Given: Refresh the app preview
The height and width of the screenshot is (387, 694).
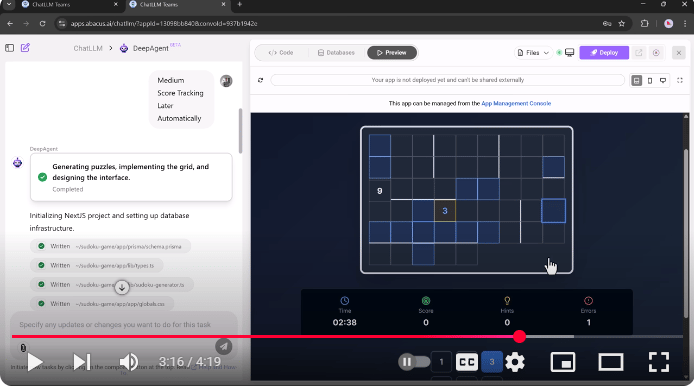Looking at the screenshot, I should click(260, 80).
